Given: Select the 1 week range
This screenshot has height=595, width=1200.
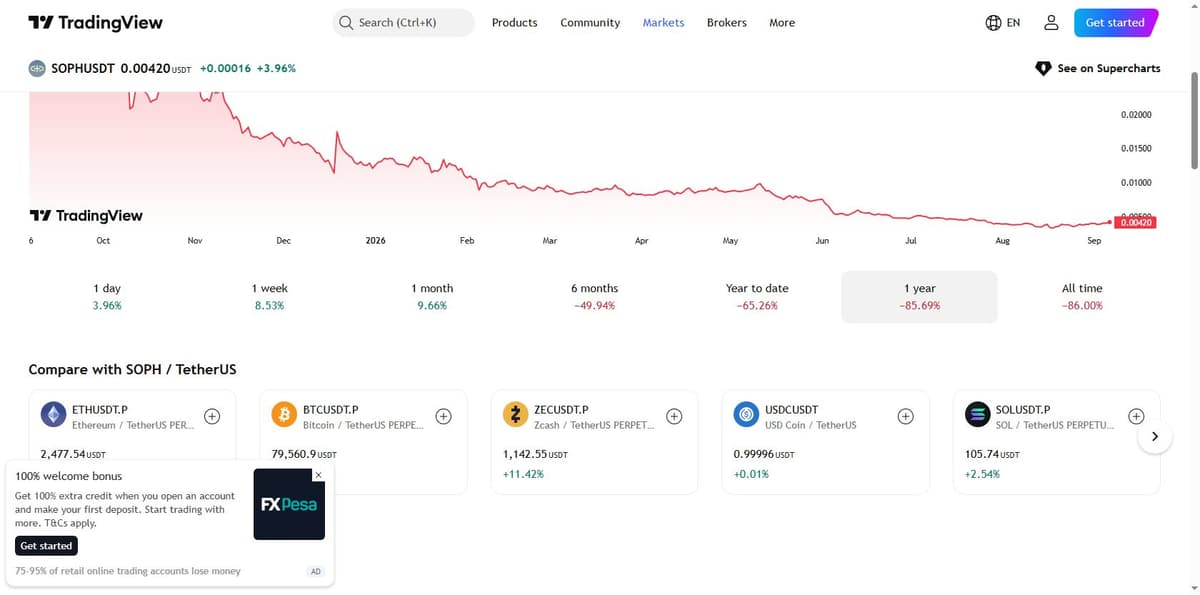Looking at the screenshot, I should click(270, 296).
